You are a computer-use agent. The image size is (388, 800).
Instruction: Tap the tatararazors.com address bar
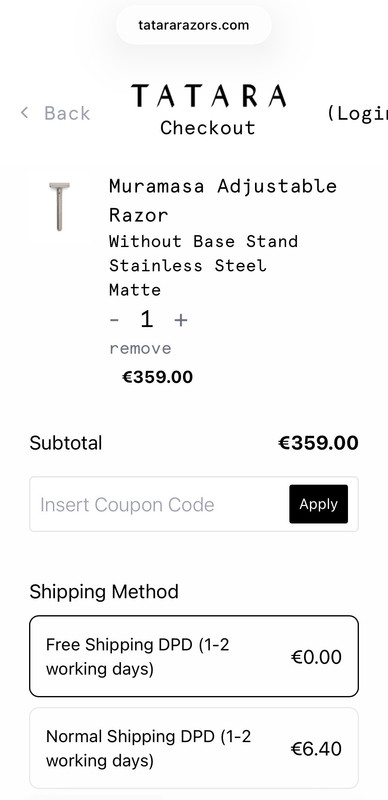(x=194, y=25)
